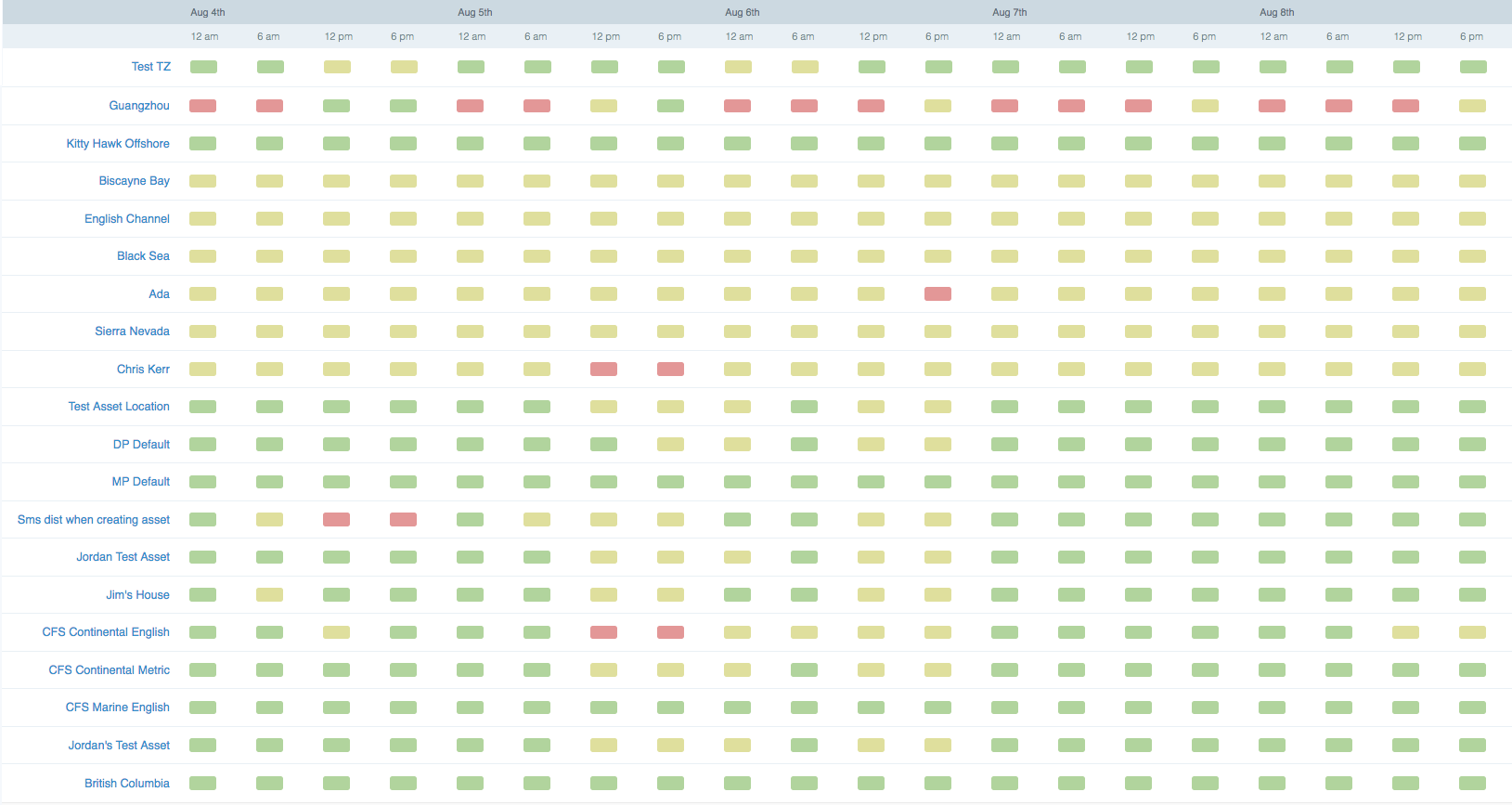Open the Test TZ asset link
Image resolution: width=1512 pixels, height=805 pixels.
151,67
